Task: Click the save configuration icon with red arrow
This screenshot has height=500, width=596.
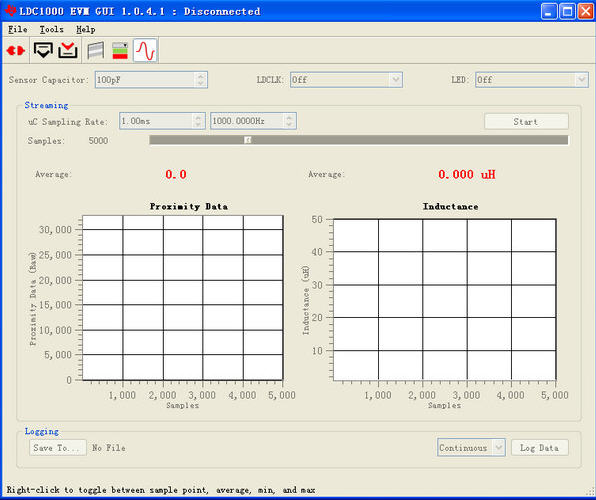Action: point(68,50)
